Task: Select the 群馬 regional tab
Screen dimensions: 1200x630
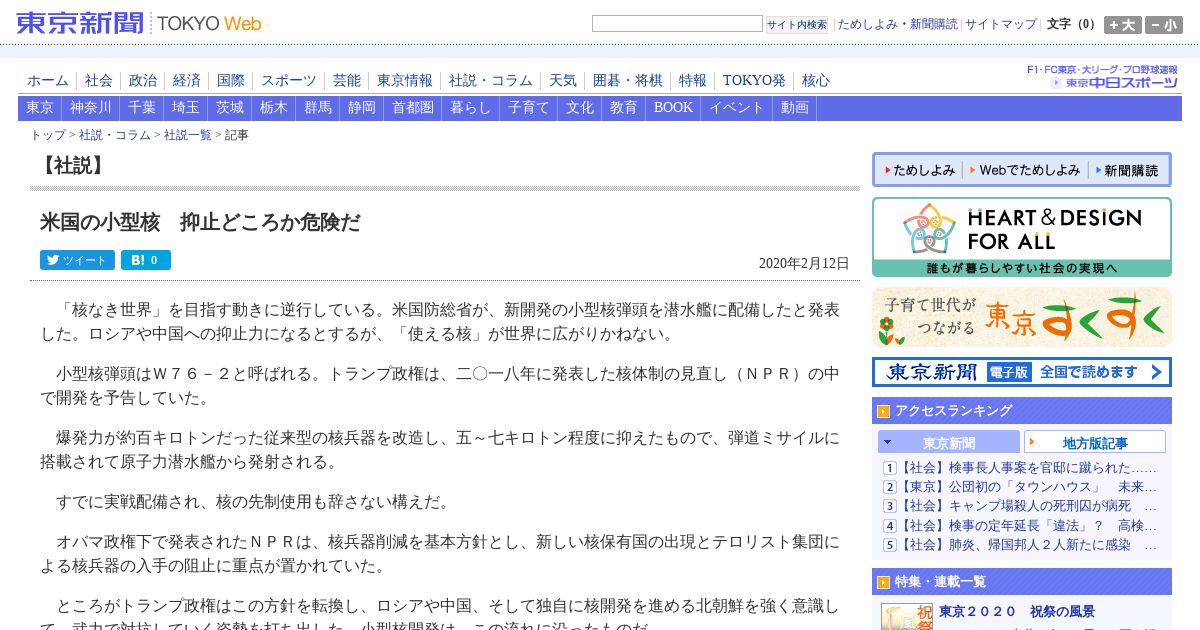Action: coord(318,108)
